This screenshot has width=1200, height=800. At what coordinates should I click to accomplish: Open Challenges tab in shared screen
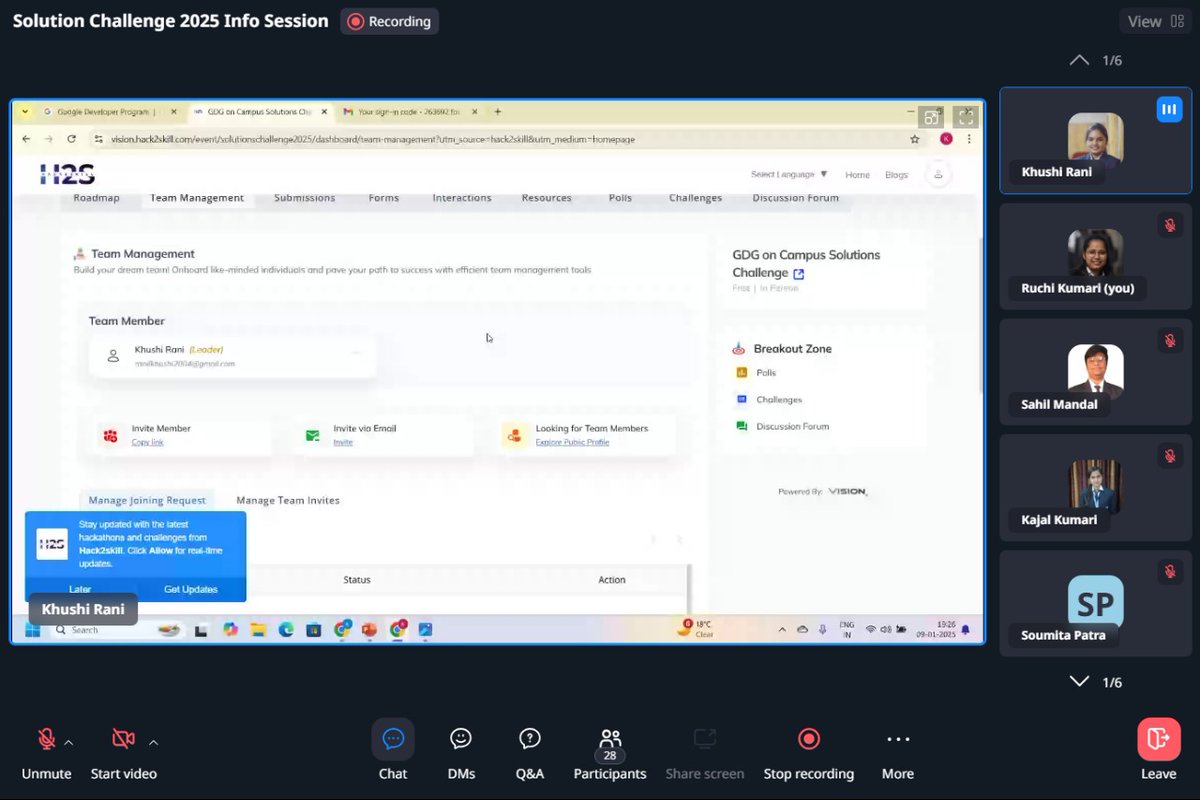[696, 198]
